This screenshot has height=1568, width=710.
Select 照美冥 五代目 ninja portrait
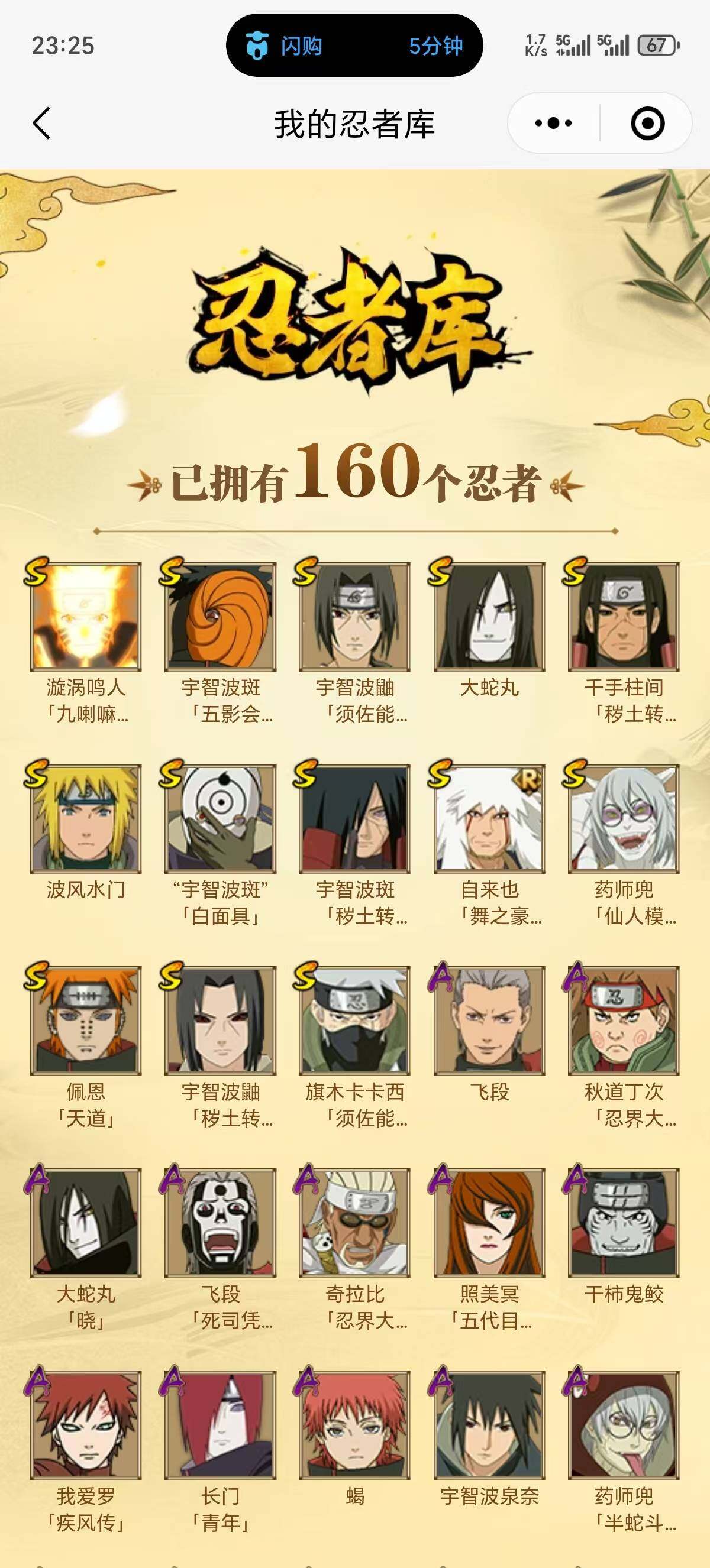(x=489, y=1222)
